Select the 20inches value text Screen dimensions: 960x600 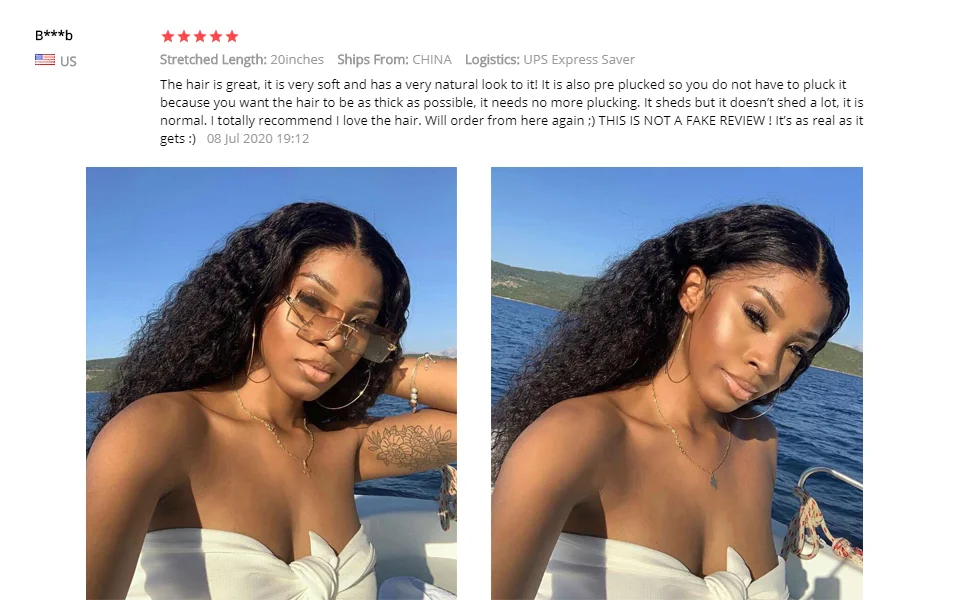tap(297, 60)
